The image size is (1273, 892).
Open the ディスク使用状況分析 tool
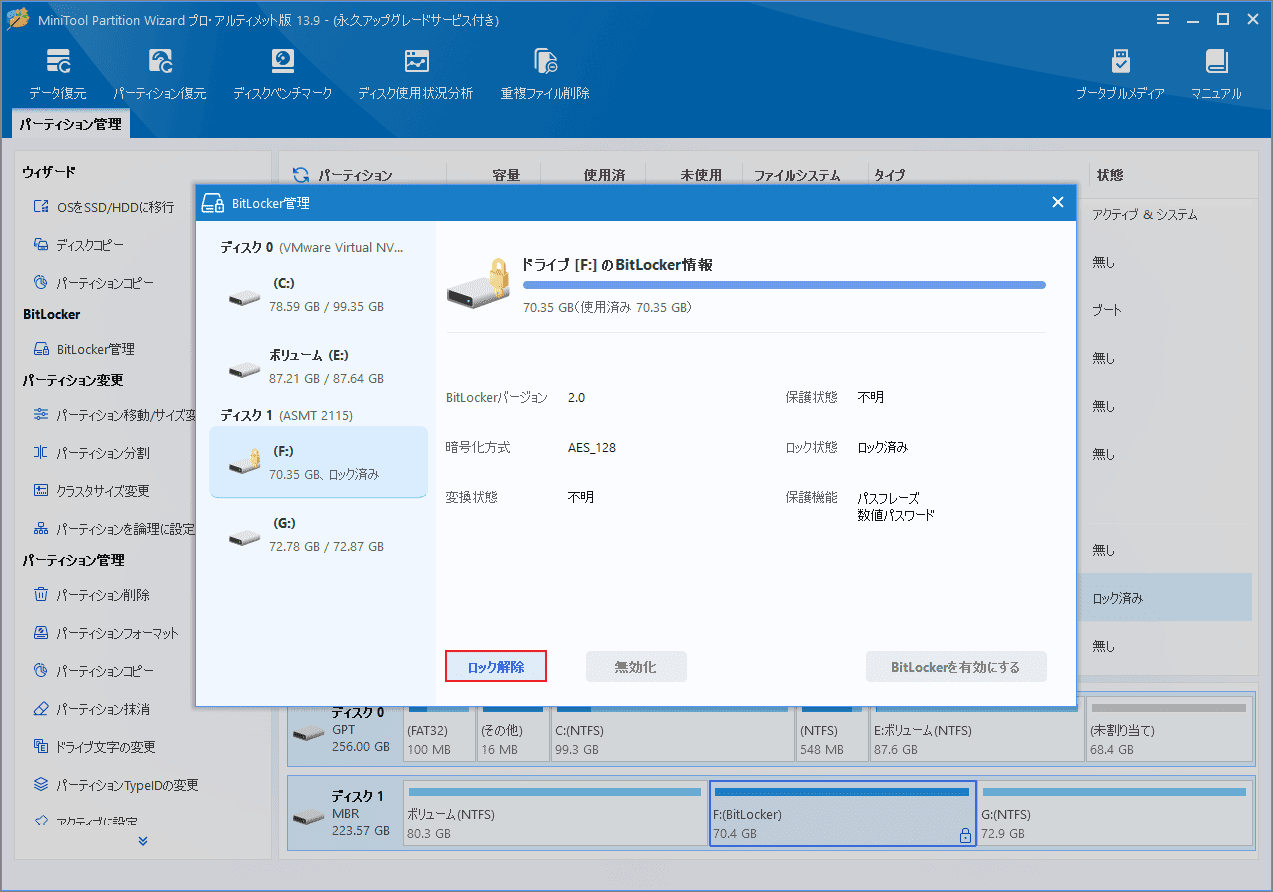tap(416, 74)
